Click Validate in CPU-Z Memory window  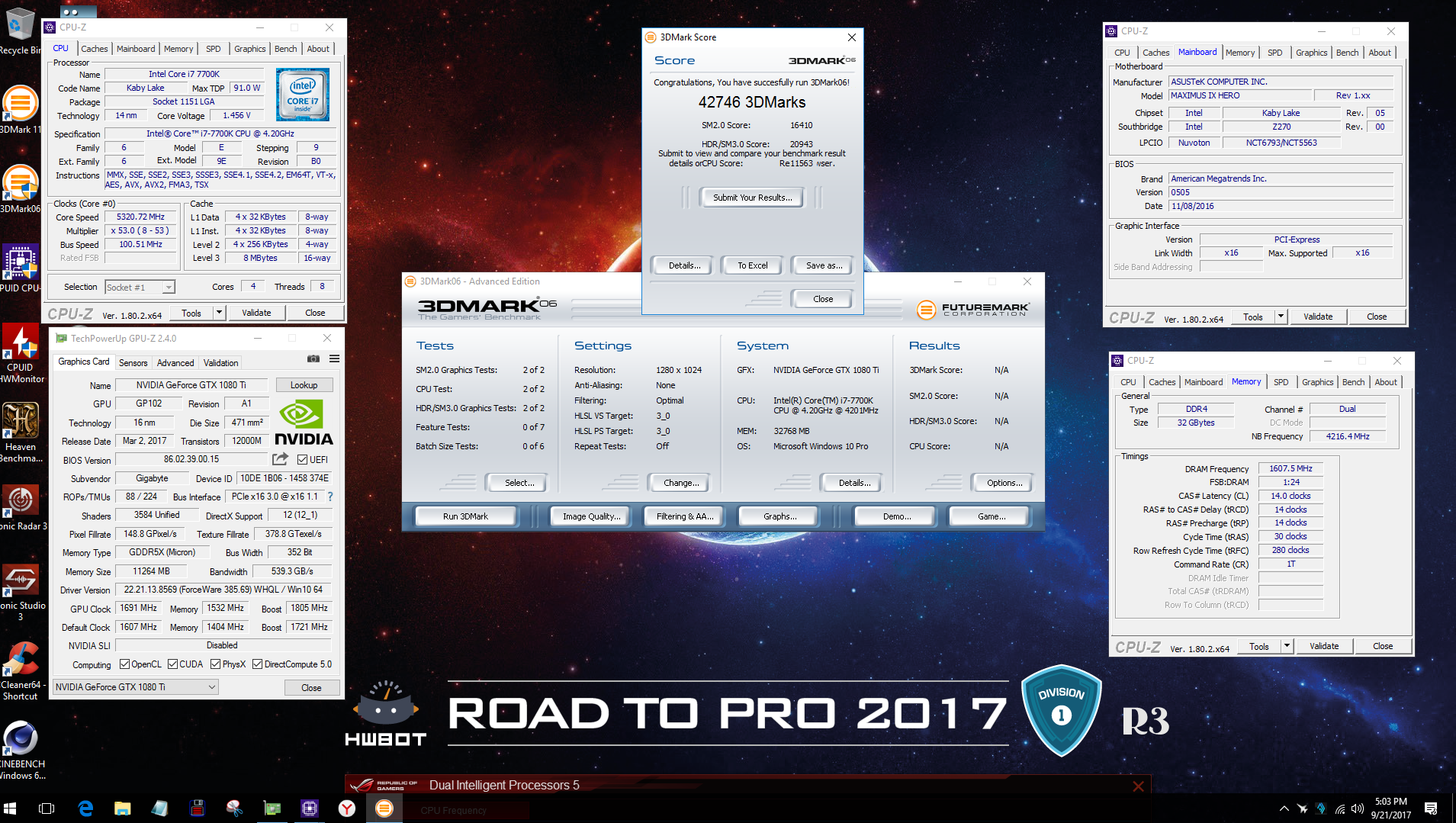[1324, 646]
